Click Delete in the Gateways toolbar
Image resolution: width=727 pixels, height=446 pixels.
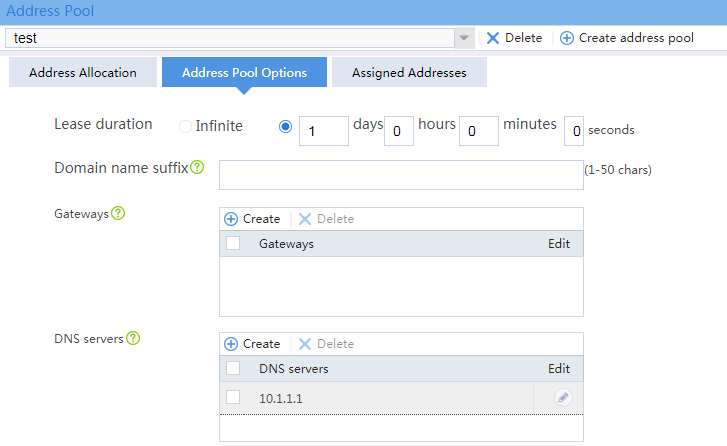(326, 219)
